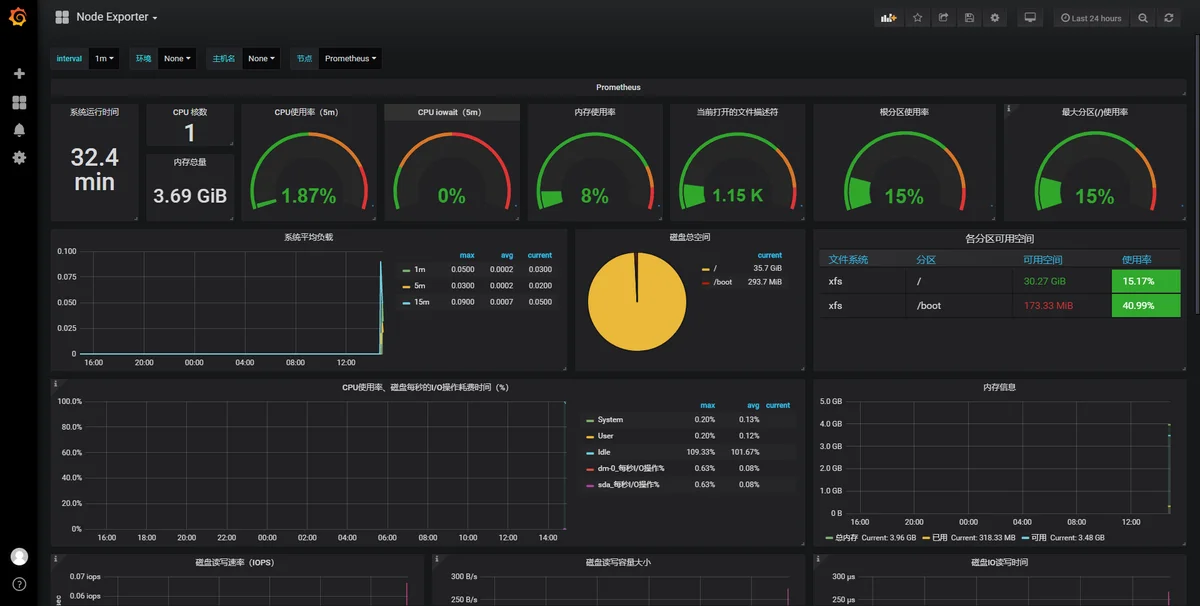Viewport: 1200px width, 606px height.
Task: Open the CPU iowait (5m) panel title menu
Action: coord(449,112)
